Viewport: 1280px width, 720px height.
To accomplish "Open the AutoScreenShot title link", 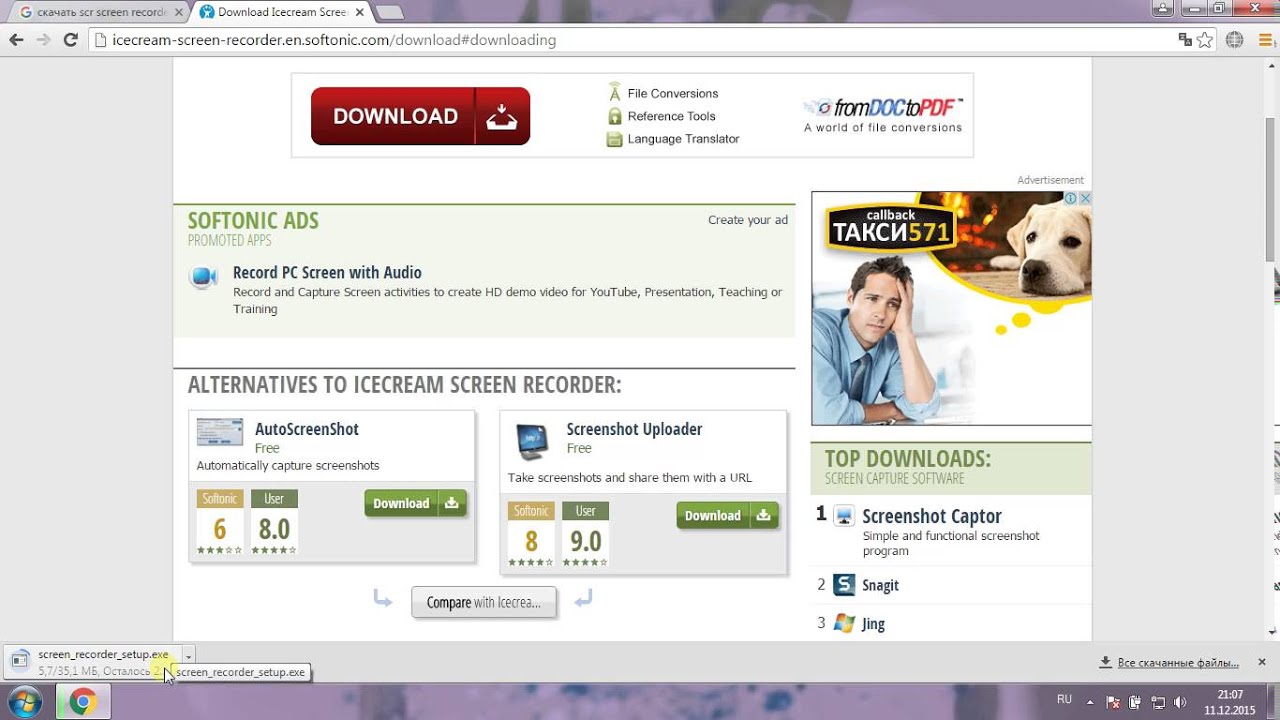I will click(x=307, y=429).
